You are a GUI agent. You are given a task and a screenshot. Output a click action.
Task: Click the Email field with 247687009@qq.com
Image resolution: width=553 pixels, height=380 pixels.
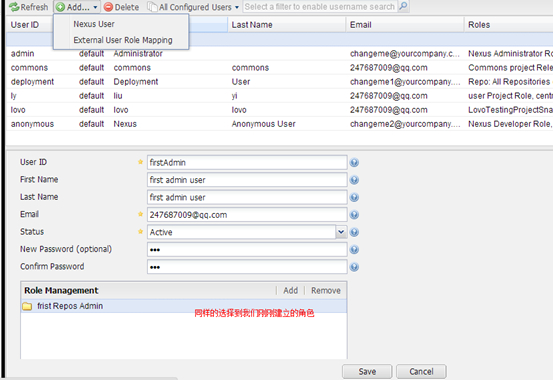point(247,215)
